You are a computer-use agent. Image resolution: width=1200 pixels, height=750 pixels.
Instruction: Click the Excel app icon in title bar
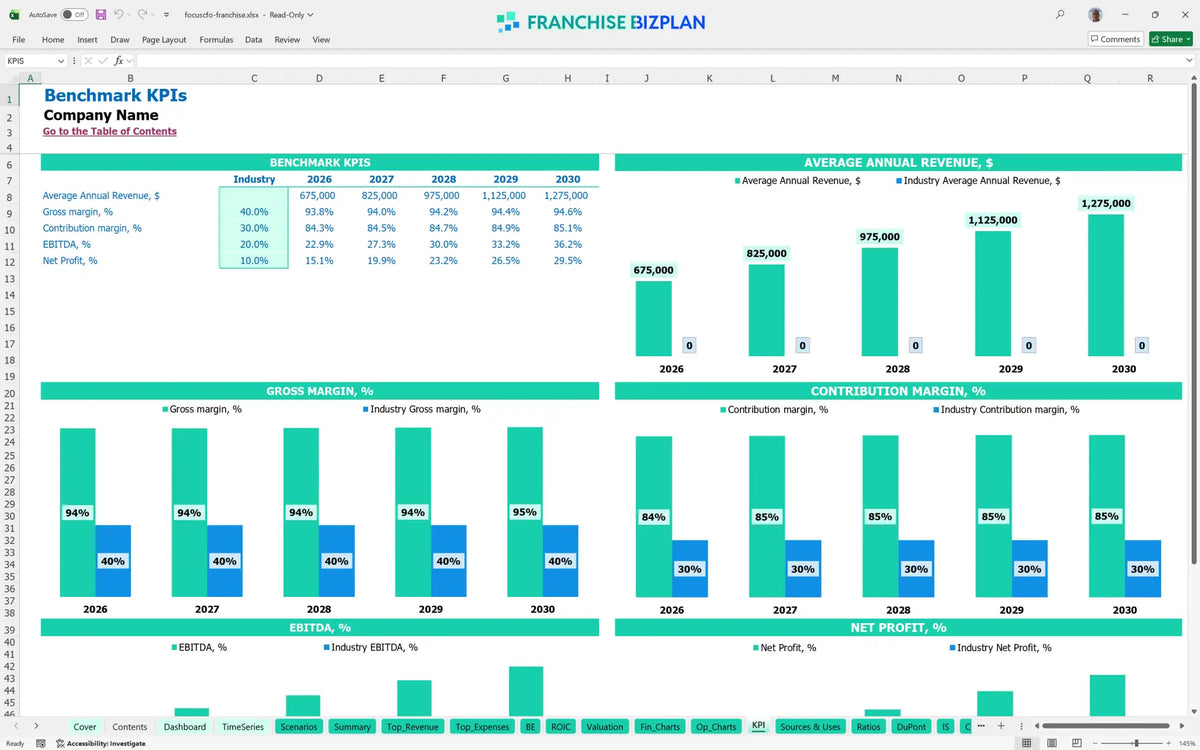[14, 15]
